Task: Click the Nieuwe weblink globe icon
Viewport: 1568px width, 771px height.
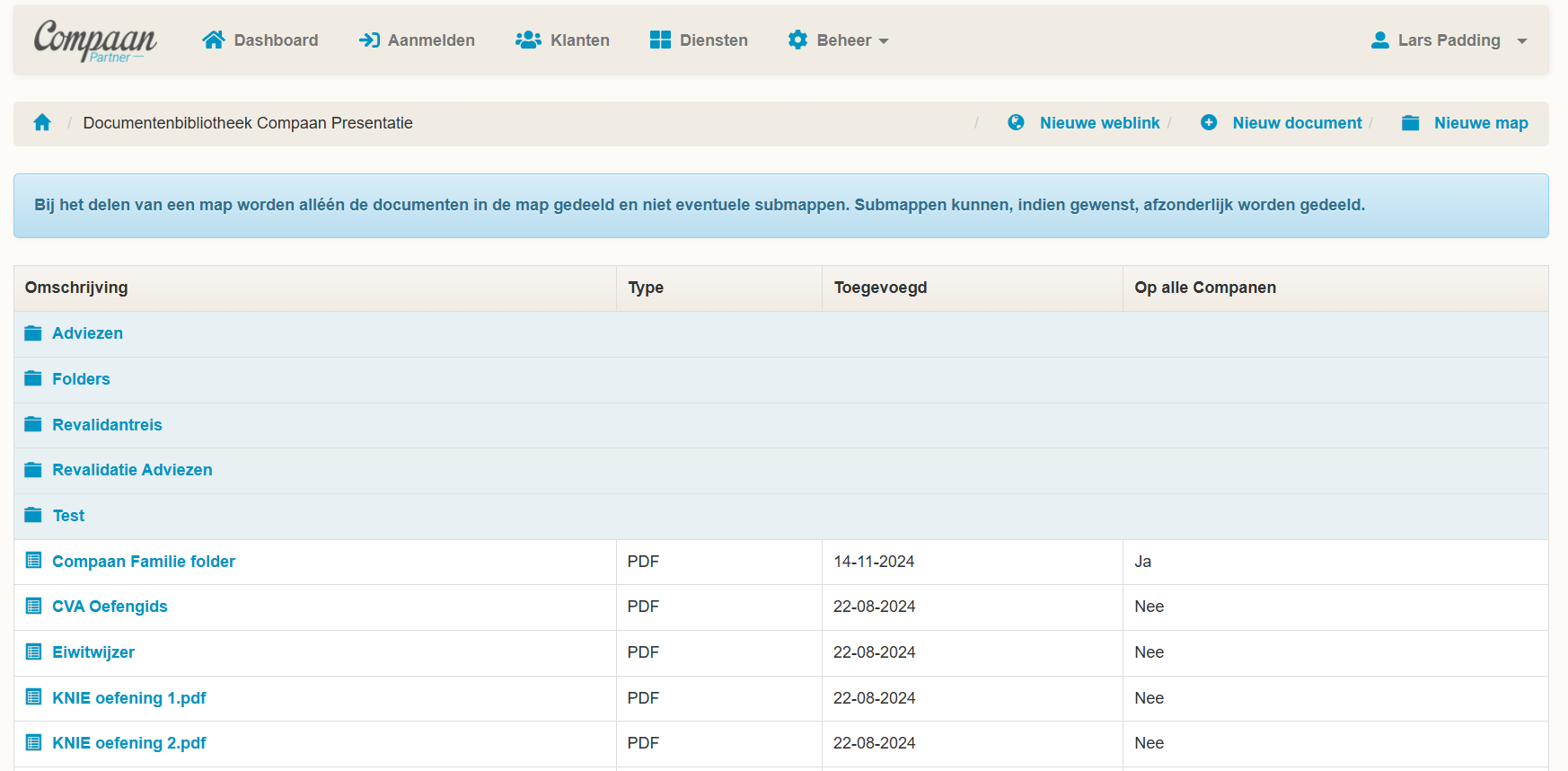Action: 1016,122
